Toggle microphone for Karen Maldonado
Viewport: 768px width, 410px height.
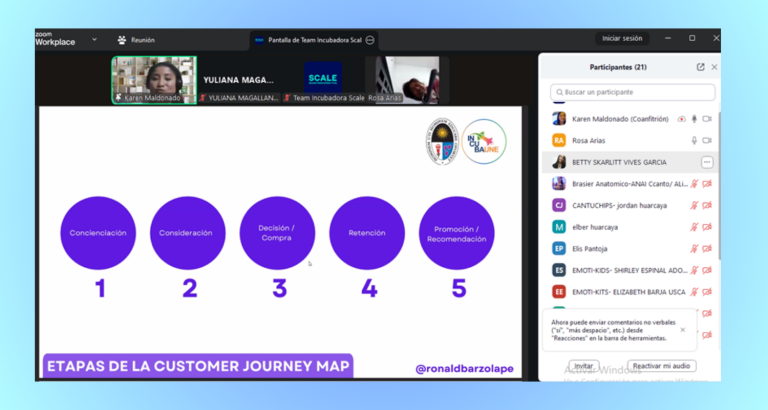pyautogui.click(x=694, y=118)
